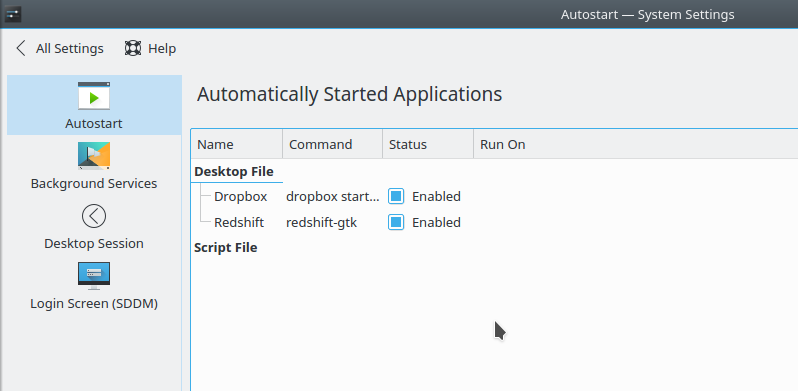Click the window title Autostart — System Settings
Image resolution: width=798 pixels, height=391 pixels.
(647, 14)
